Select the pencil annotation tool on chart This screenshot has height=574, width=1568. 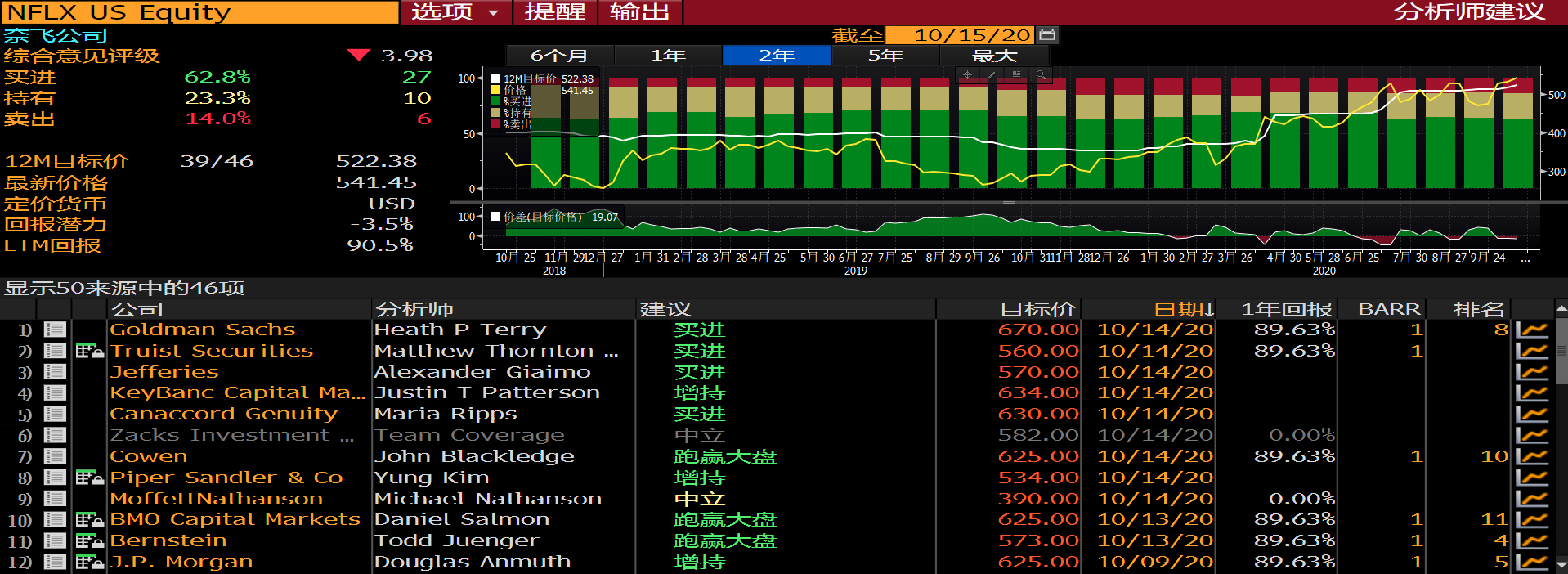click(x=992, y=74)
